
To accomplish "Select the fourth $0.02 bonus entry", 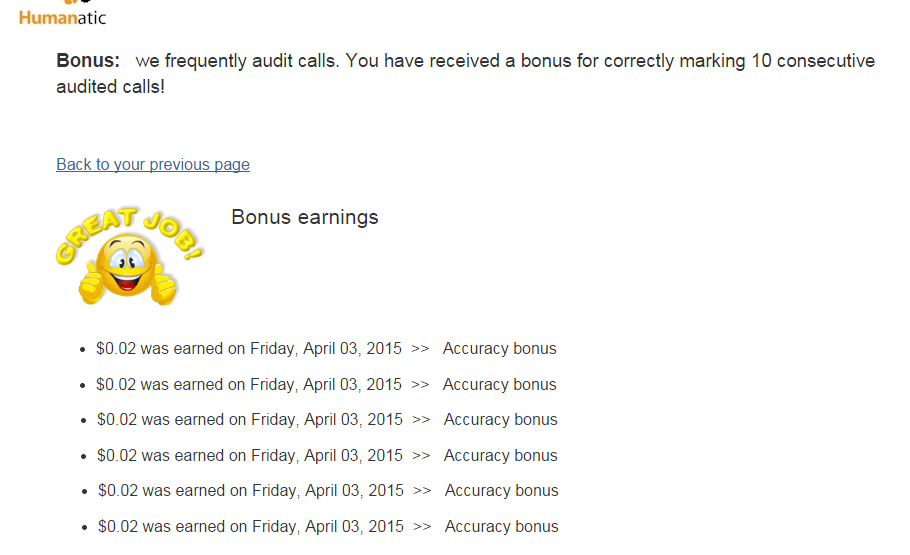I will point(250,455).
